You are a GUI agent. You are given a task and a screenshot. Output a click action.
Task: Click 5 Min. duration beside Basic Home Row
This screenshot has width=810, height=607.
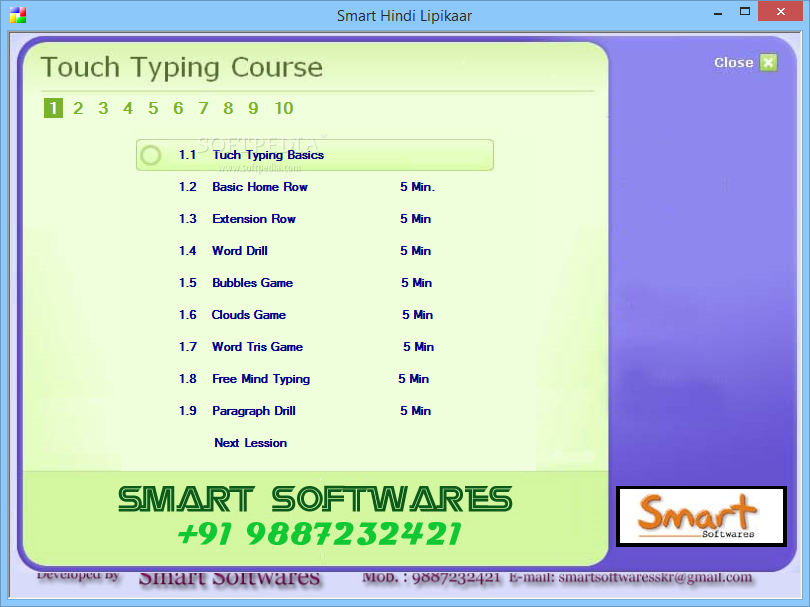click(417, 187)
